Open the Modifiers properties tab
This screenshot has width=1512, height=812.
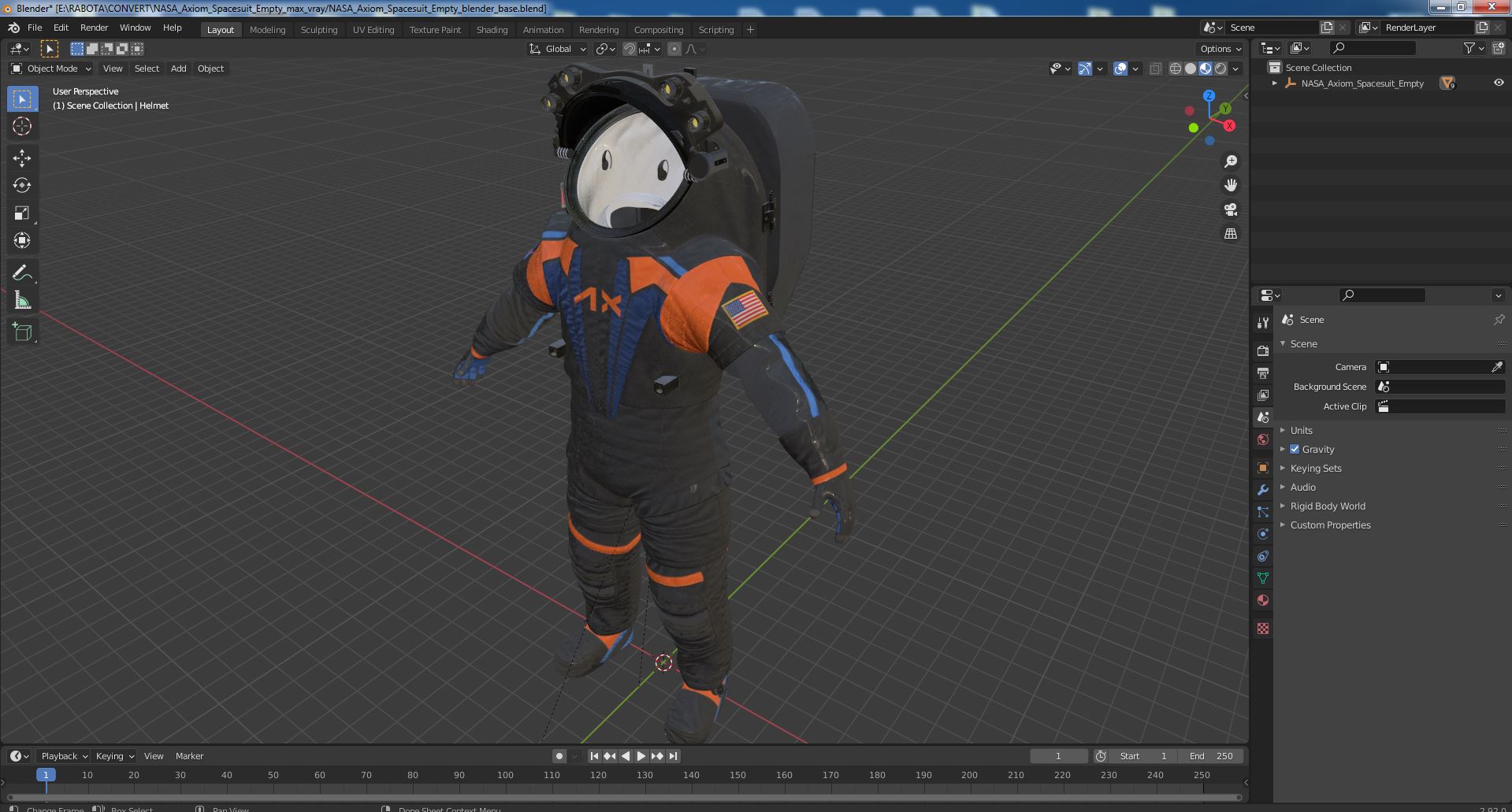[1263, 490]
